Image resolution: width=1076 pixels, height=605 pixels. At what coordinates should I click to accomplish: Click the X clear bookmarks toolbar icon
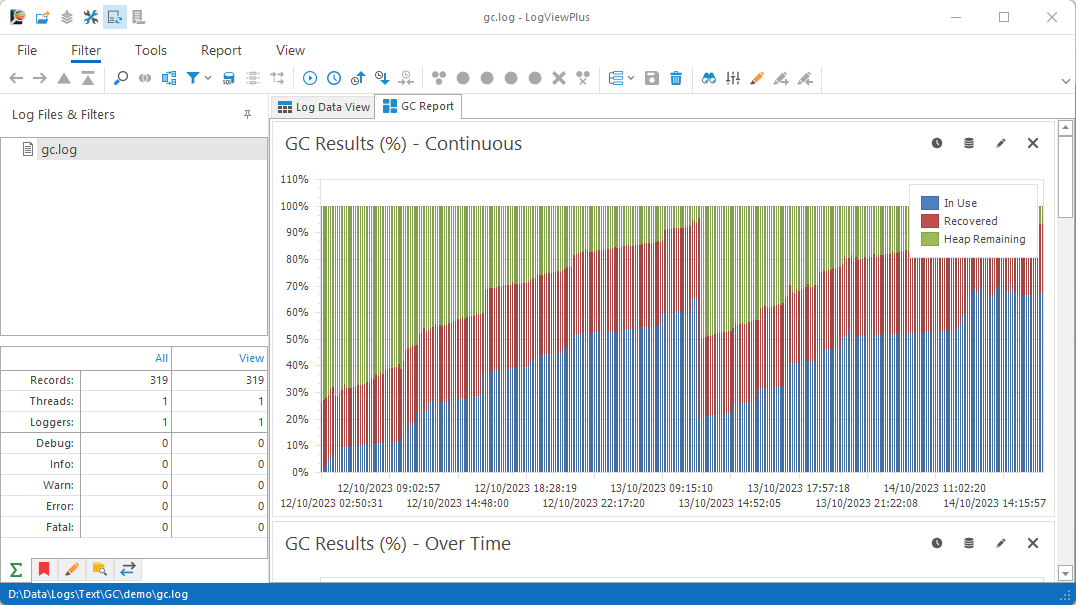pos(559,78)
